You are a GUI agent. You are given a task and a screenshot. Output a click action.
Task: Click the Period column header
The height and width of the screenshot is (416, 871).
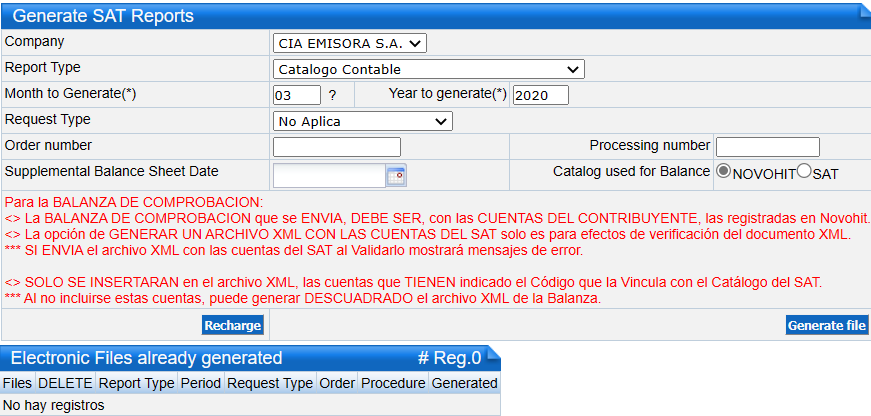pyautogui.click(x=201, y=383)
